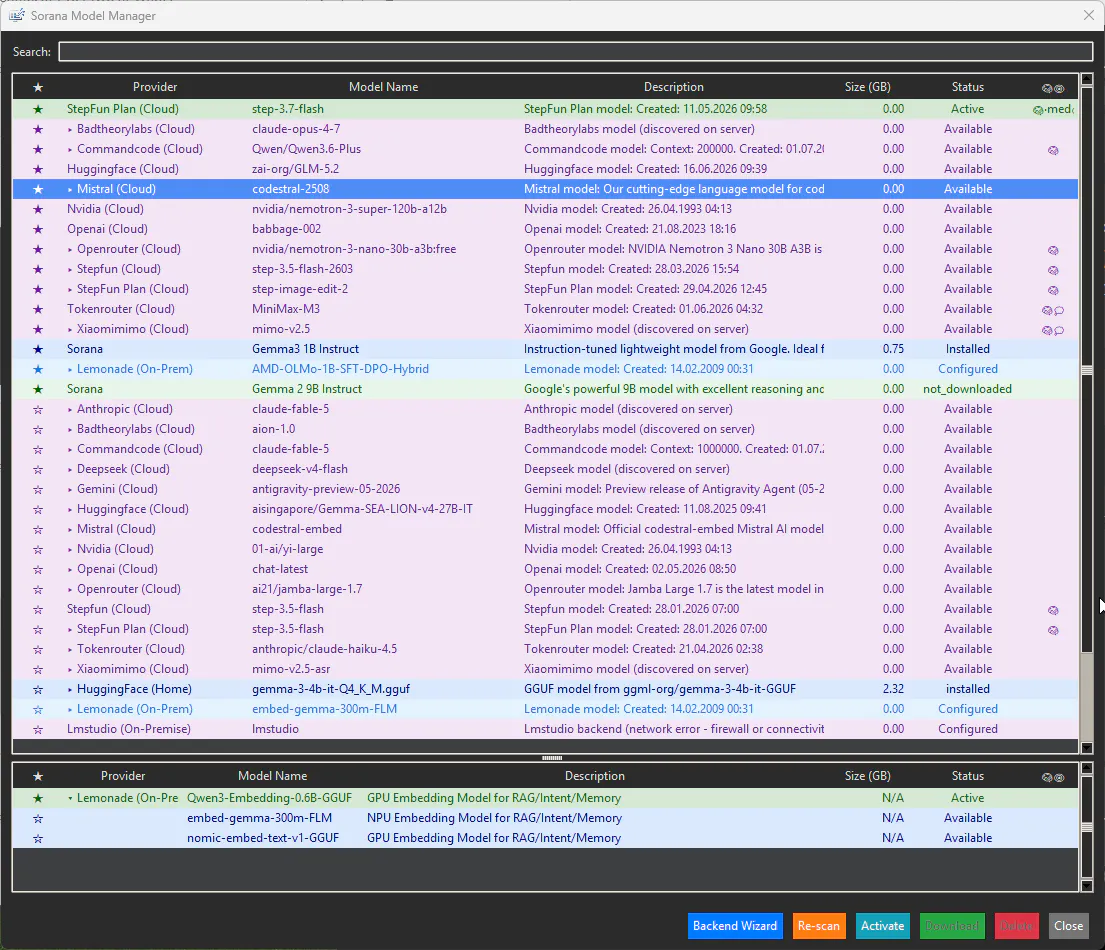Open the Backend Wizard
The height and width of the screenshot is (950, 1105).
click(x=734, y=925)
